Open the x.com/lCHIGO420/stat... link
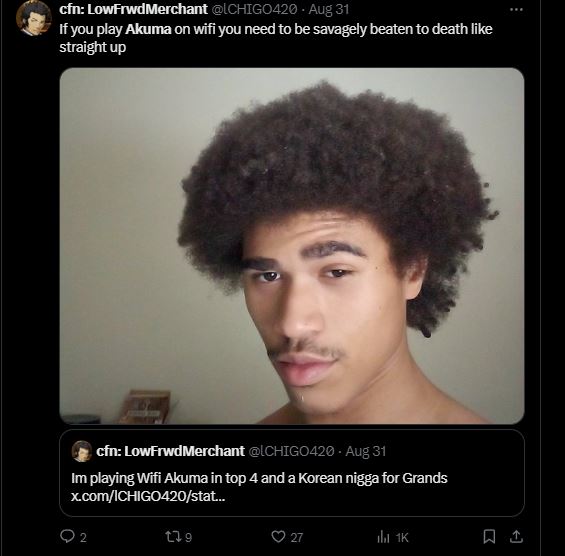565x556 pixels. point(148,496)
